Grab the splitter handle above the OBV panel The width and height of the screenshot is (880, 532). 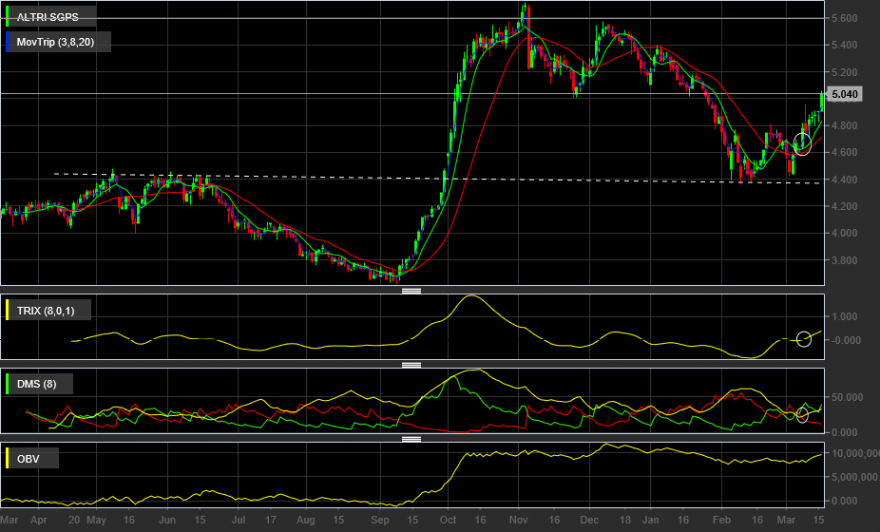pos(411,439)
